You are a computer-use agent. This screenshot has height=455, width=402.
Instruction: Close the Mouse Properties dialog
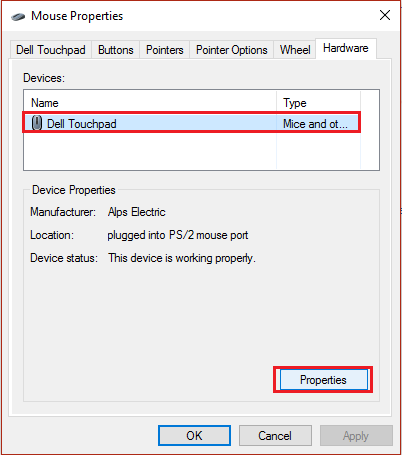pos(385,15)
